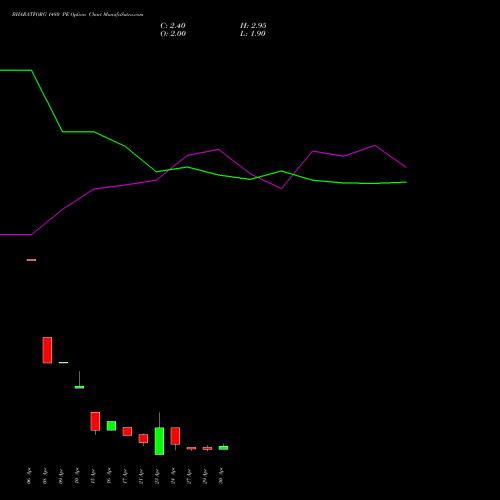The height and width of the screenshot is (500, 500).
Task: Select the 22 Apr date label on the axis
Action: (157, 476)
